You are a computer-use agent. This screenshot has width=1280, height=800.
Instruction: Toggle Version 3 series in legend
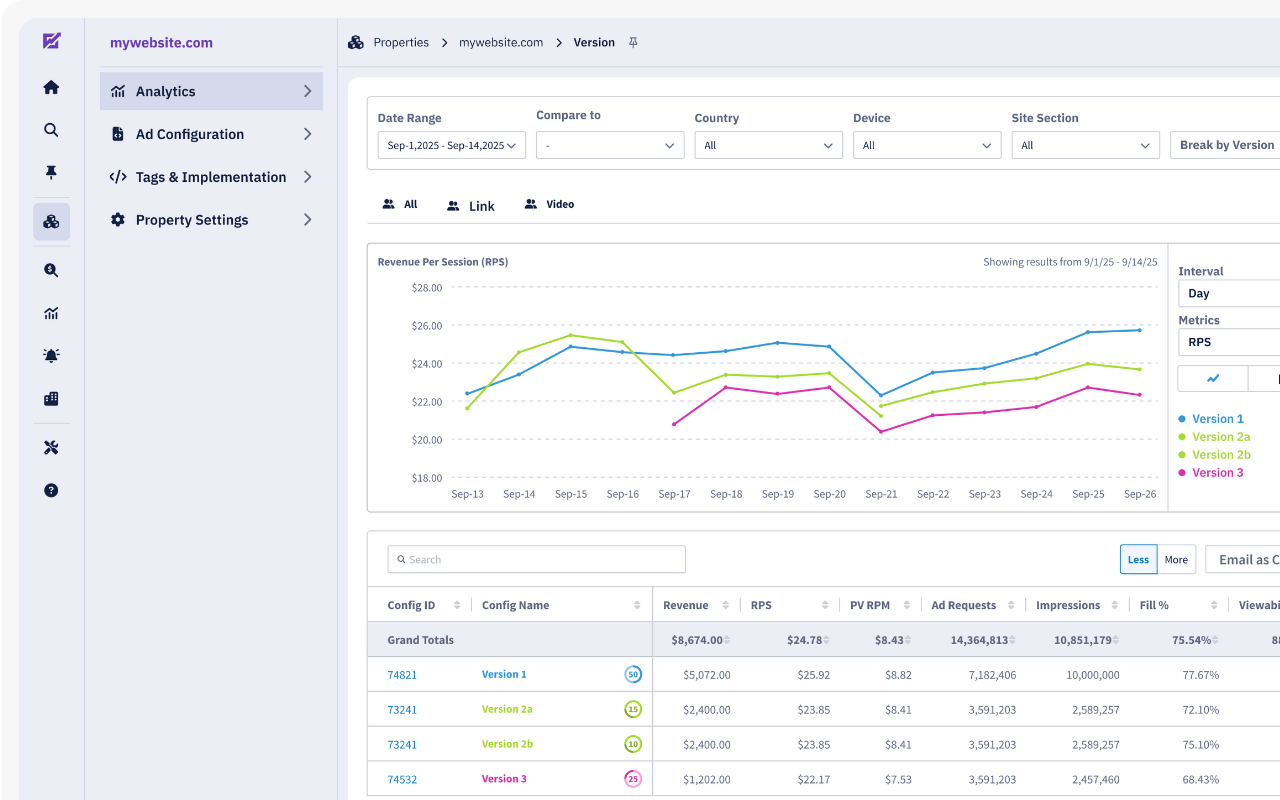coord(1211,473)
